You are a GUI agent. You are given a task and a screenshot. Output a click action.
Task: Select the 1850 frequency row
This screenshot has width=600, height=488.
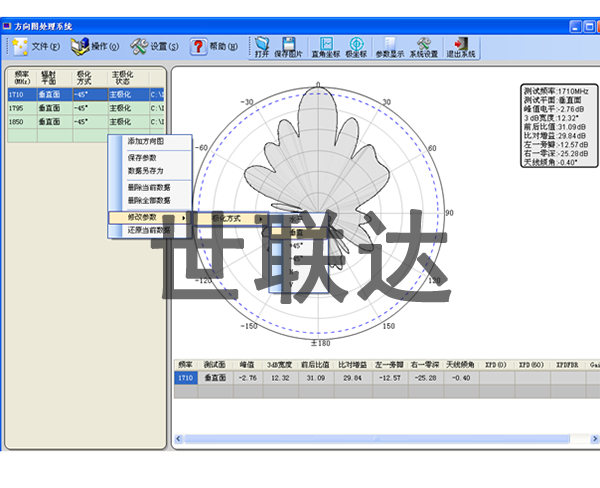pyautogui.click(x=86, y=122)
